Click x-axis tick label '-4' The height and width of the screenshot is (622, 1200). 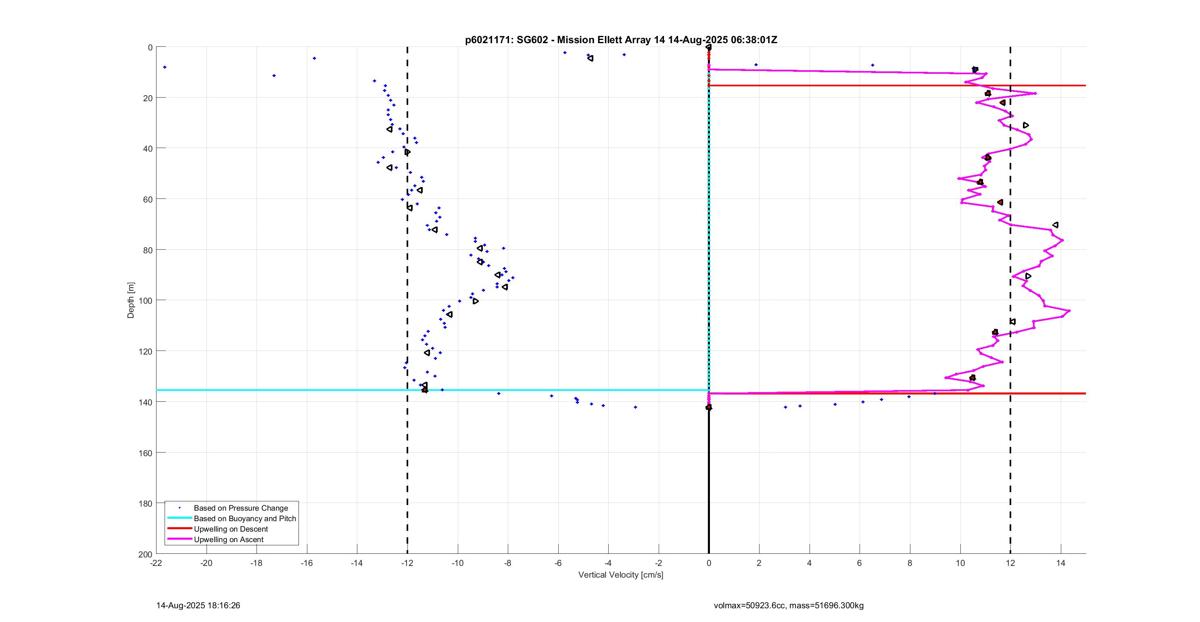point(608,563)
